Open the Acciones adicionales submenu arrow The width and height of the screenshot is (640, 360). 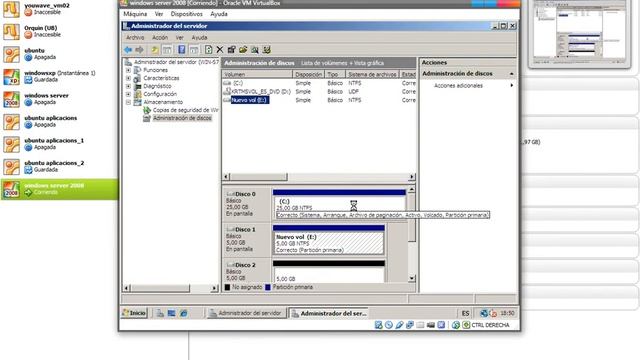tap(511, 86)
